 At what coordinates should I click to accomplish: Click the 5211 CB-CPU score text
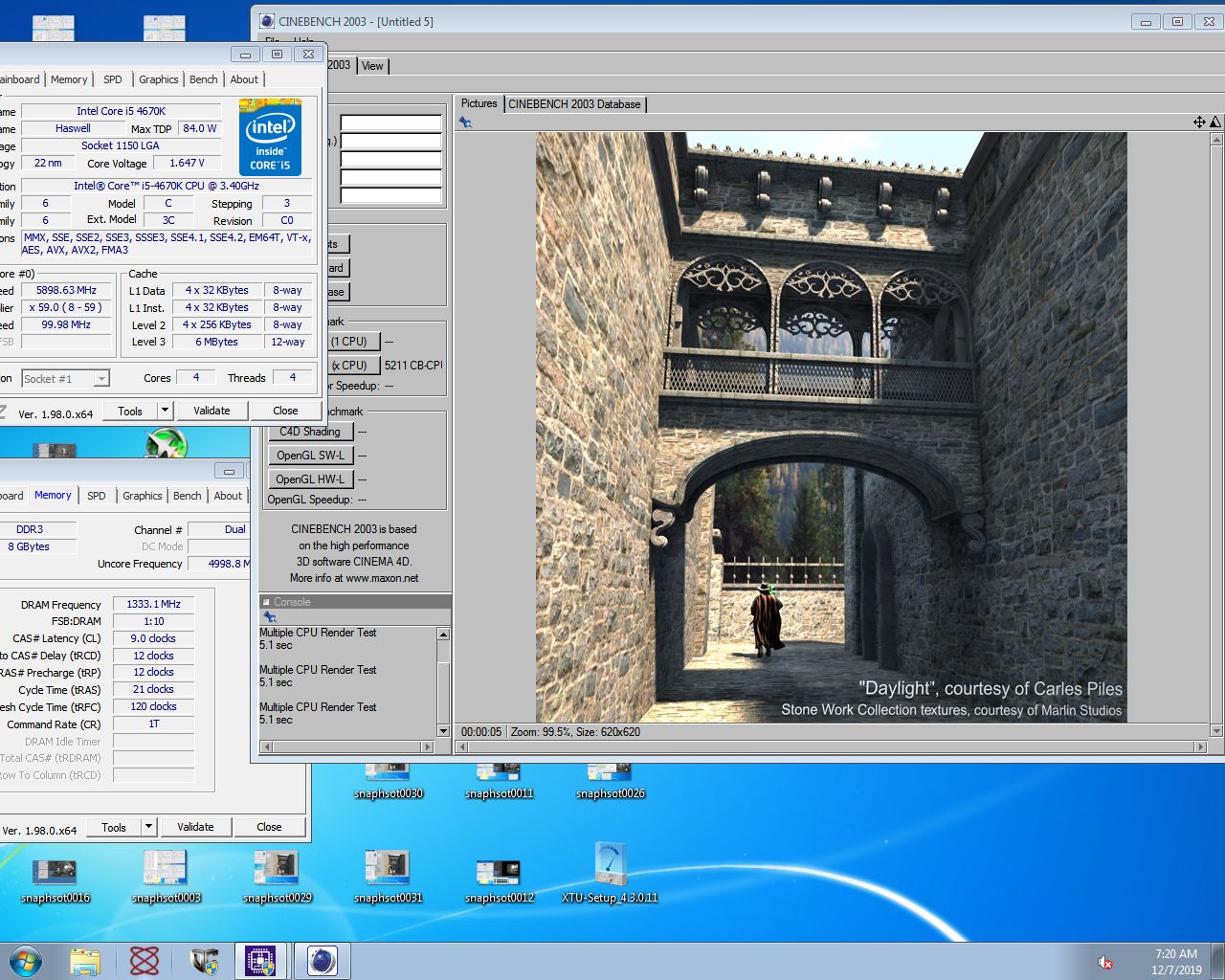pyautogui.click(x=413, y=366)
